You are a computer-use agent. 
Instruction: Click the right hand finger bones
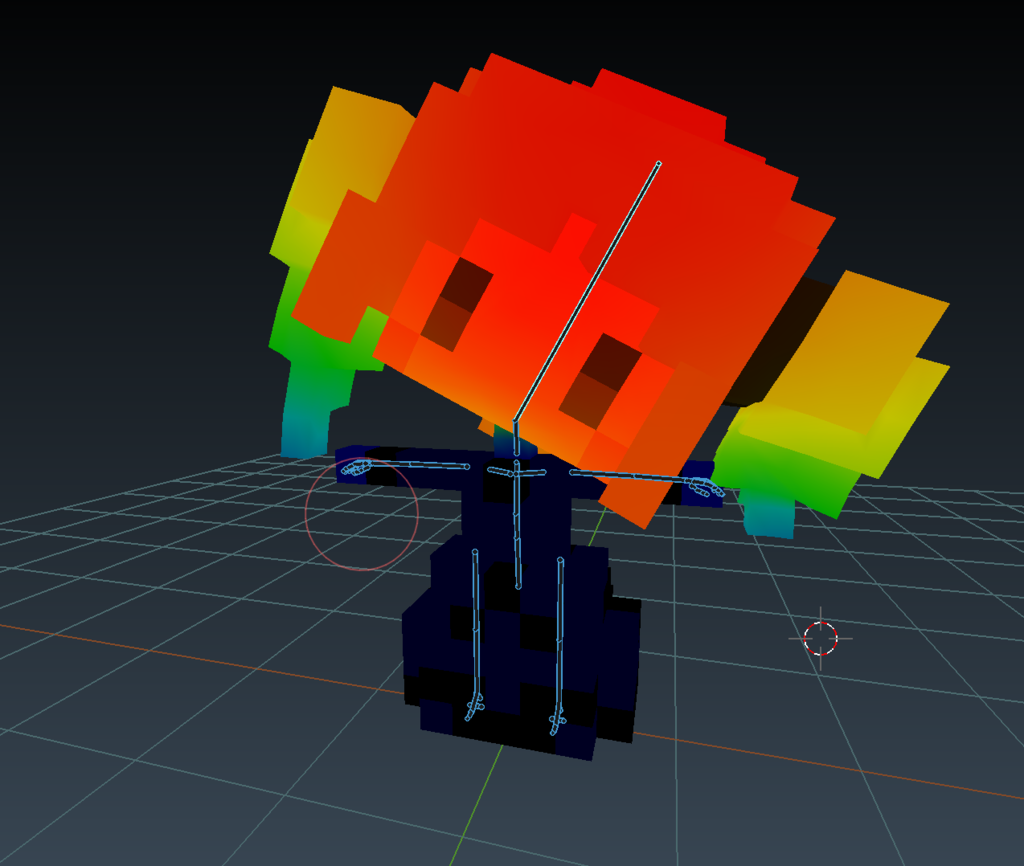pyautogui.click(x=705, y=487)
